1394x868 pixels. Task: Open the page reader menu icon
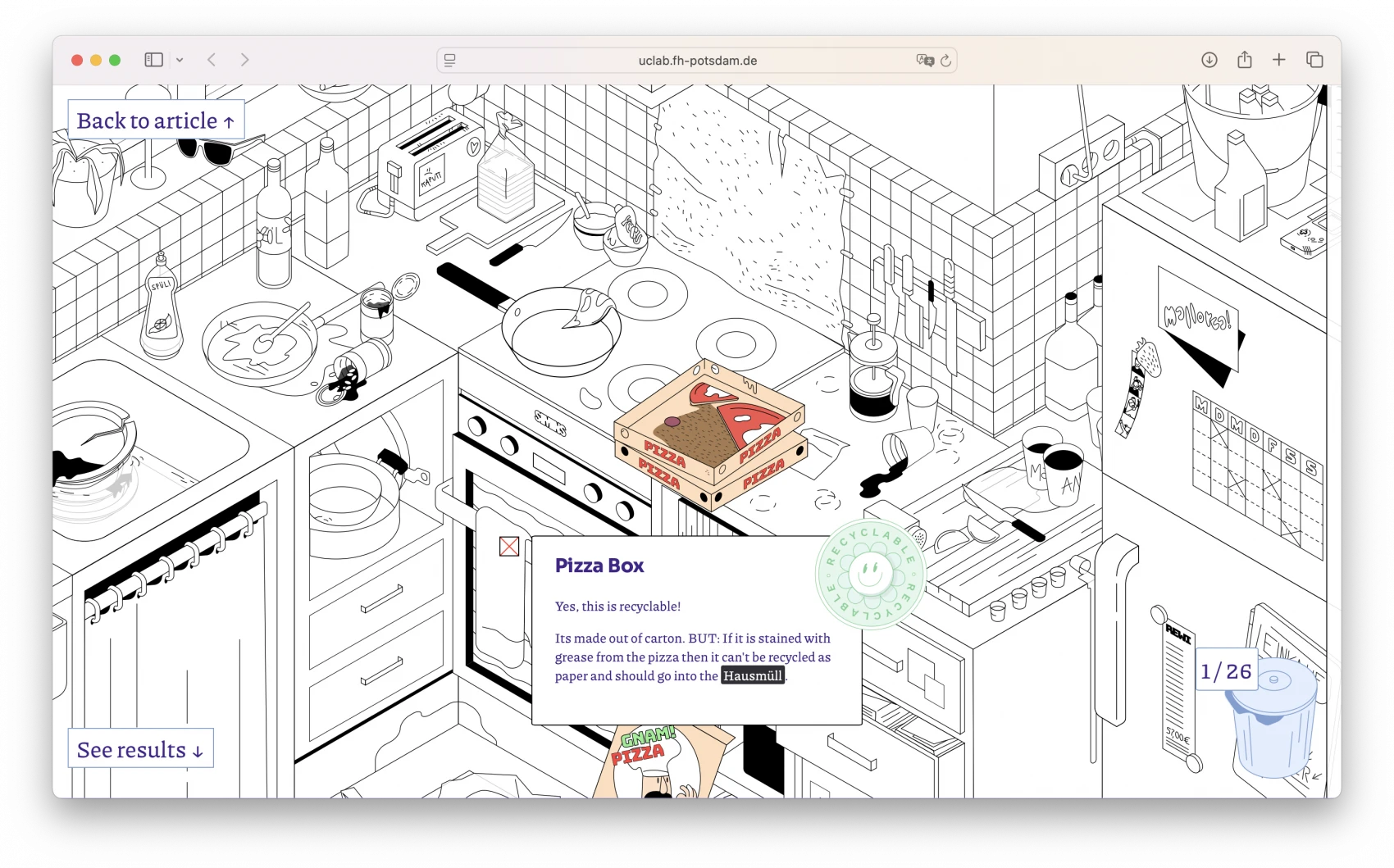(x=450, y=61)
